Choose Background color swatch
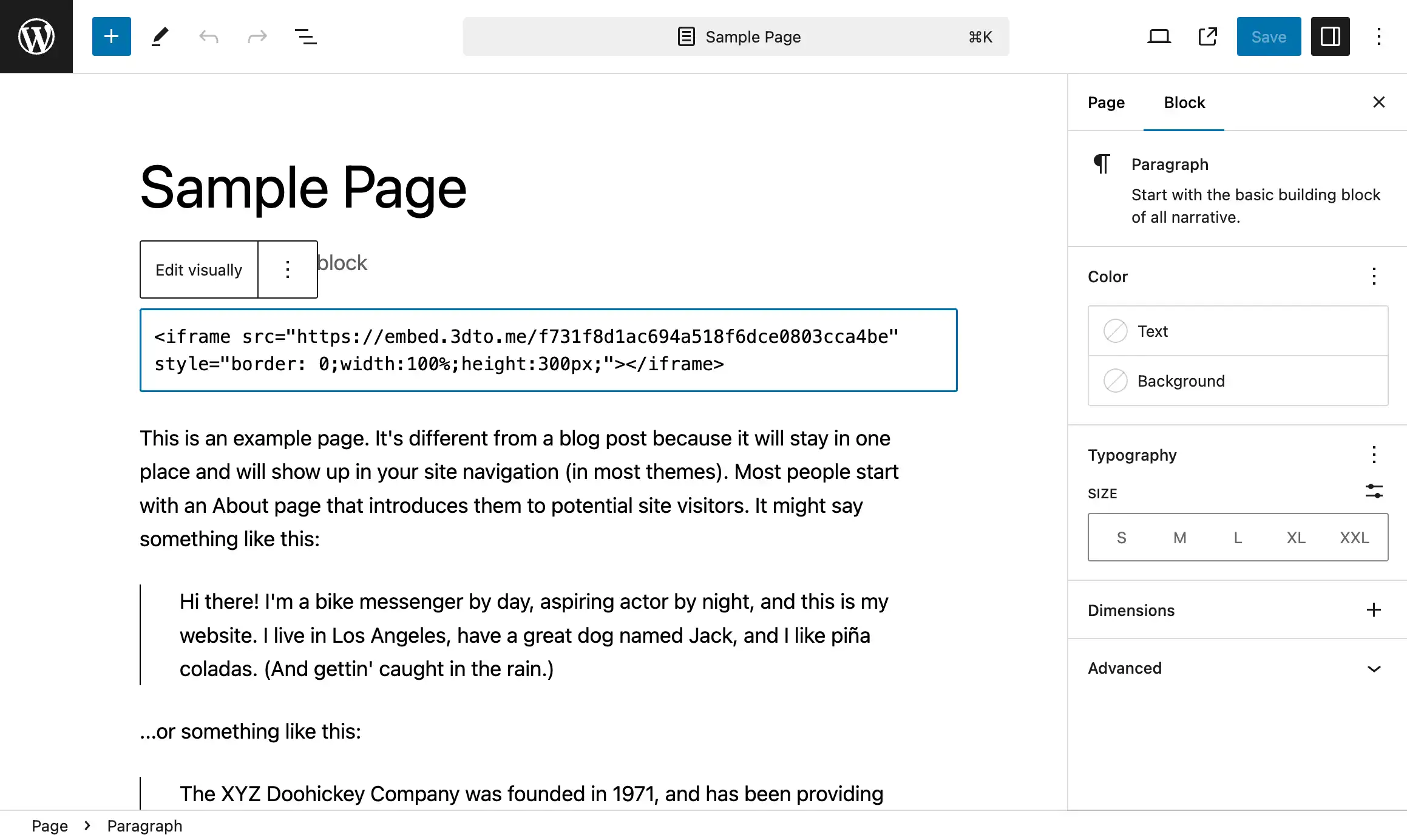This screenshot has height=840, width=1407. coord(1238,381)
